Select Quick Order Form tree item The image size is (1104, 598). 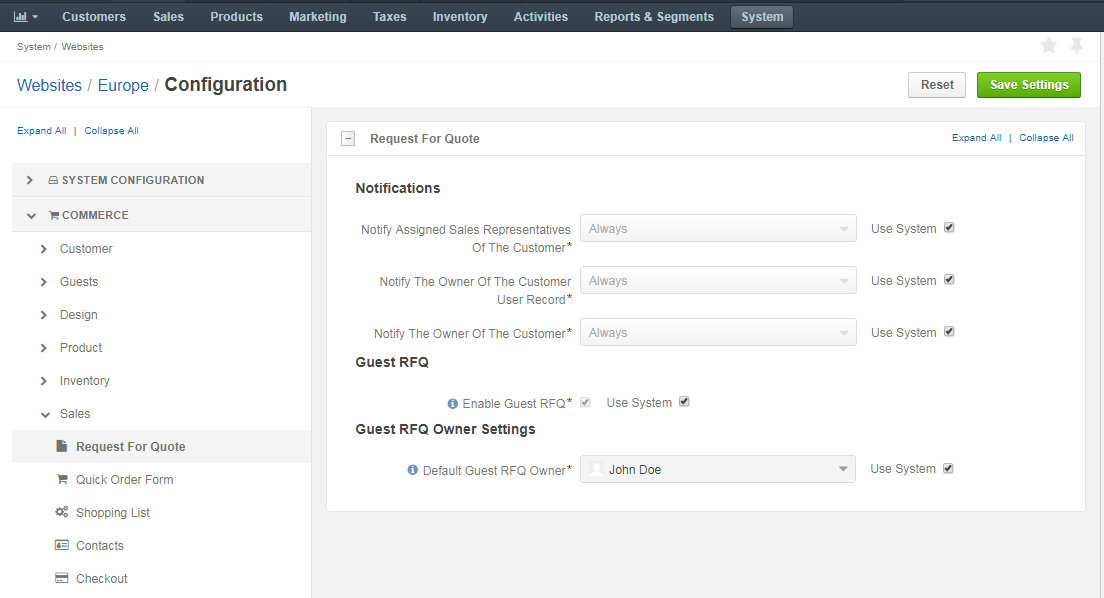click(x=125, y=480)
